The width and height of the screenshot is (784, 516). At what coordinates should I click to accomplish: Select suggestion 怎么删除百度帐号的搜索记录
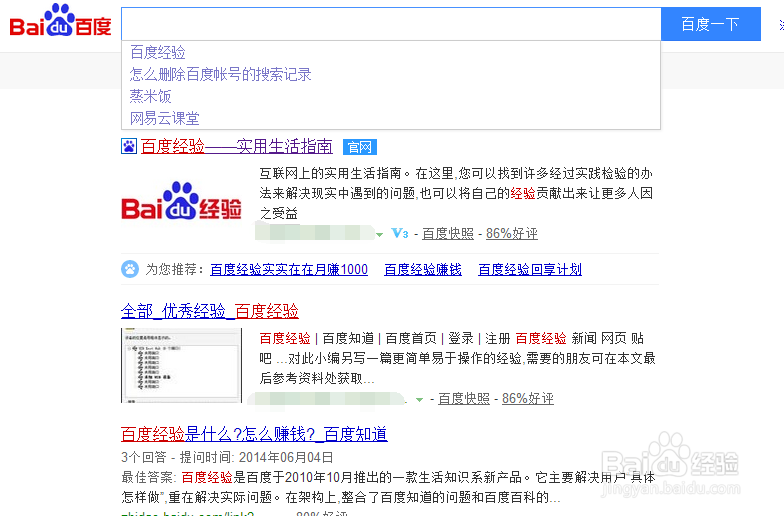point(391,74)
